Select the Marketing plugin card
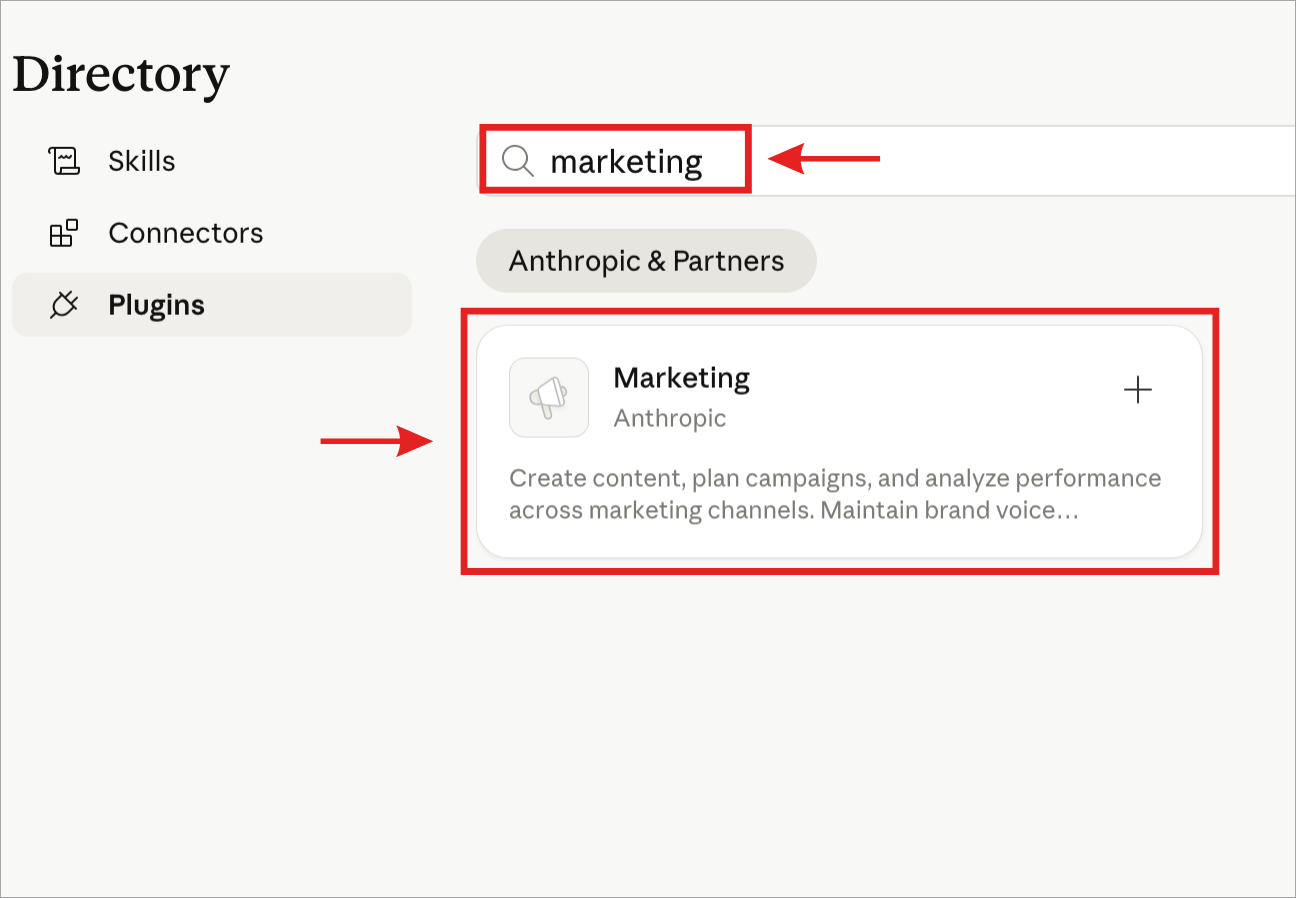The height and width of the screenshot is (898, 1296). [839, 441]
